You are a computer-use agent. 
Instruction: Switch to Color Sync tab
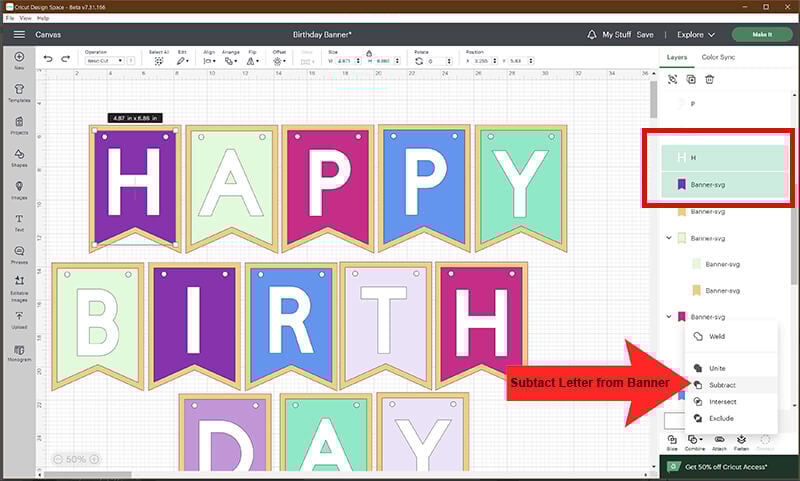(x=718, y=57)
